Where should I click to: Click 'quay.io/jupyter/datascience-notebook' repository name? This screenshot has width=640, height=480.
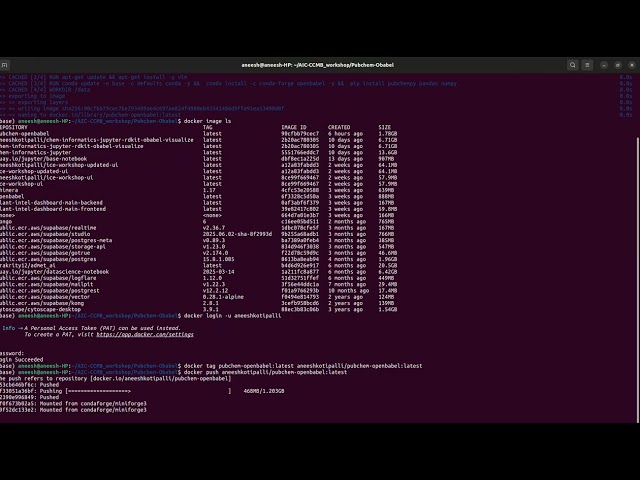tap(55, 272)
